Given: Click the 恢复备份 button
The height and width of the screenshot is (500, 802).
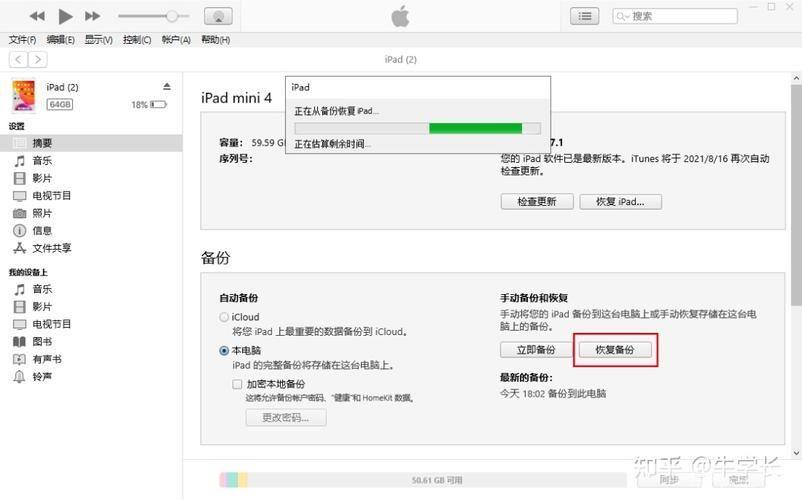Looking at the screenshot, I should pos(615,350).
